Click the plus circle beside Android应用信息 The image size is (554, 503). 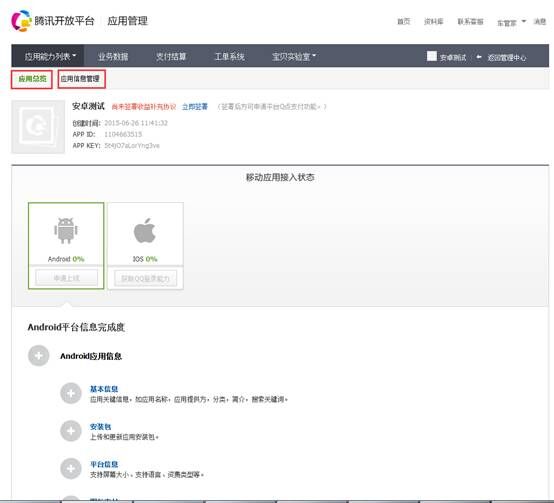click(39, 355)
